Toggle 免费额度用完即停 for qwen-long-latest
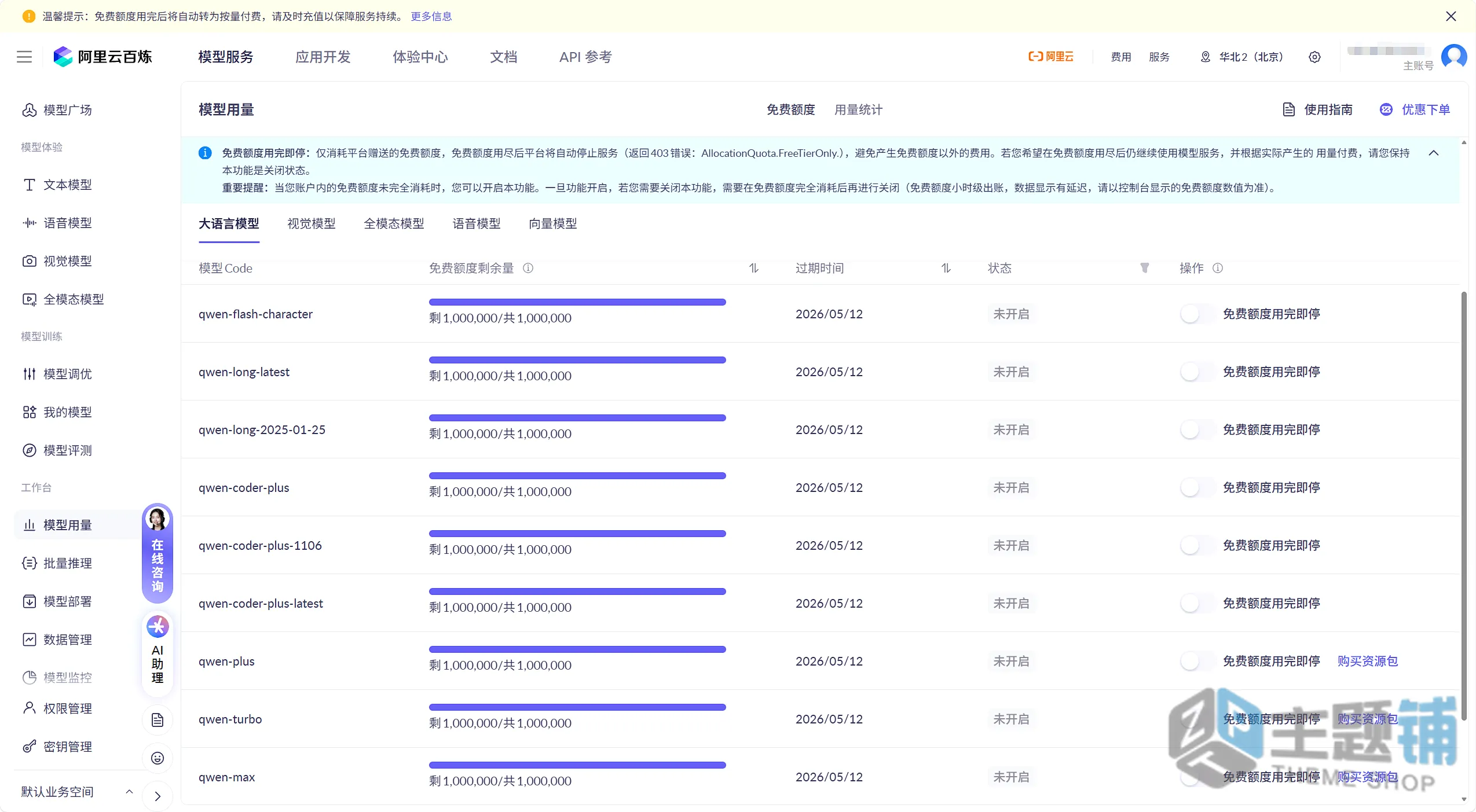 [1197, 372]
